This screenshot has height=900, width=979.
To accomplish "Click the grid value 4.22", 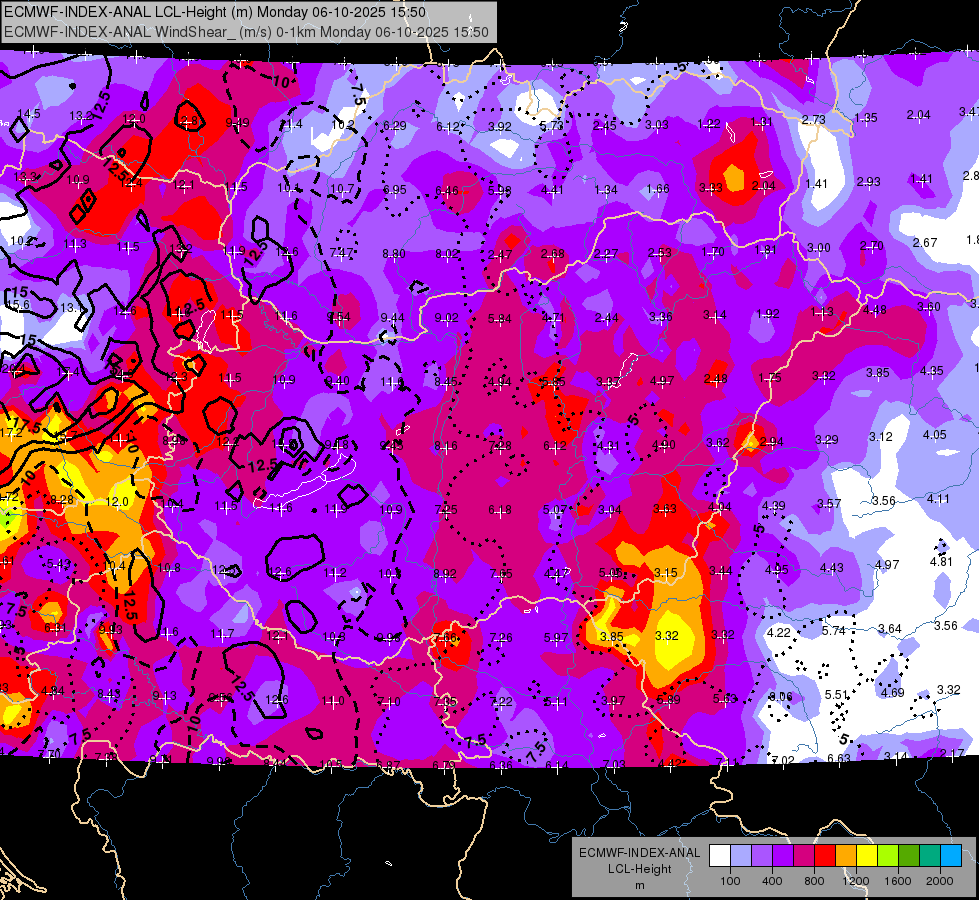I will 779,633.
